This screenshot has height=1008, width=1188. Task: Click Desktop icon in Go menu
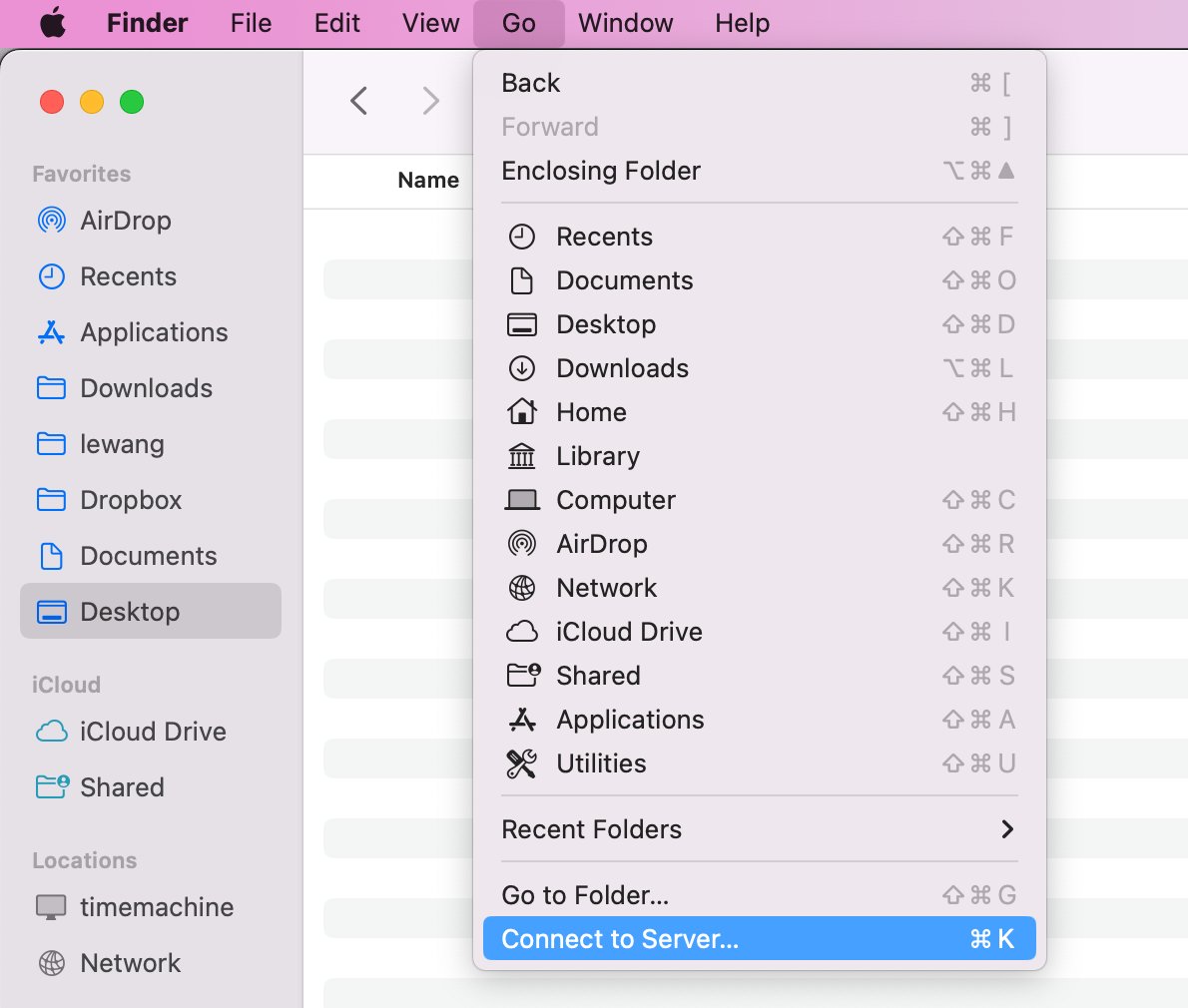(521, 325)
